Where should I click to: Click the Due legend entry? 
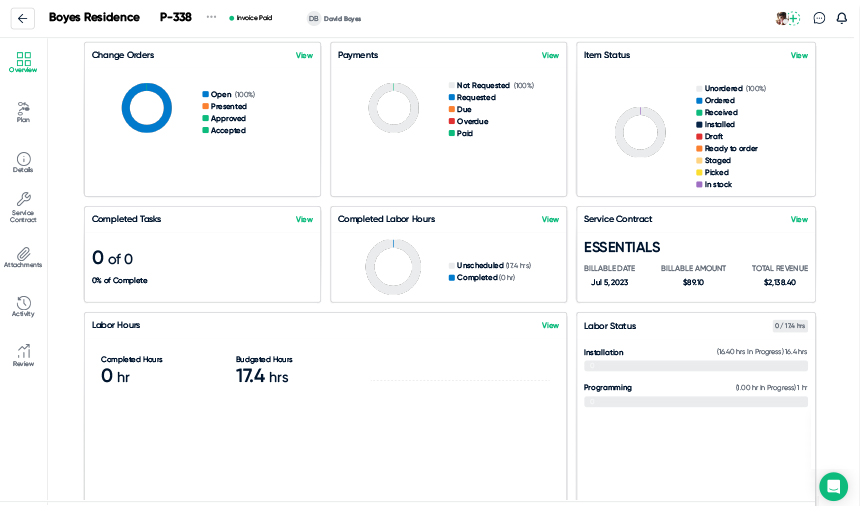[460, 110]
